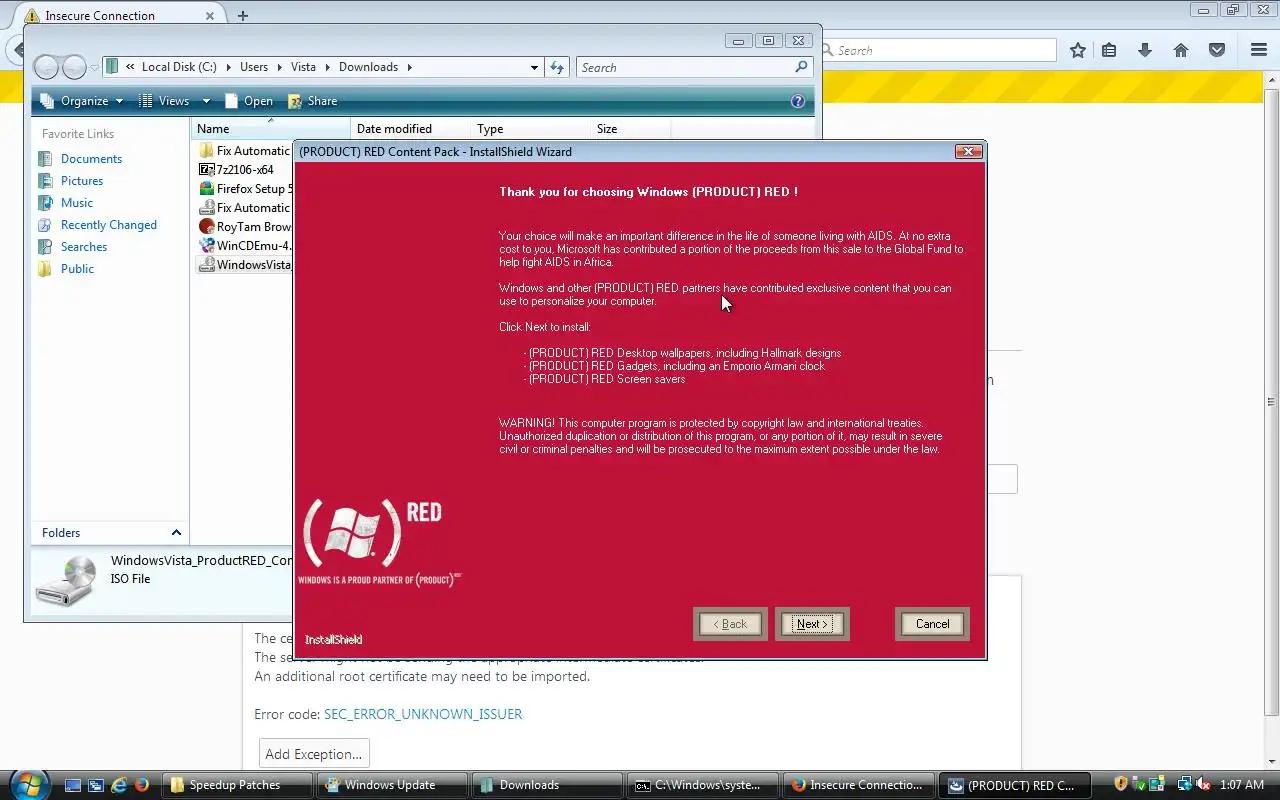Click the magnifier icon in Explorer search
Image resolution: width=1280 pixels, height=800 pixels.
[x=801, y=67]
